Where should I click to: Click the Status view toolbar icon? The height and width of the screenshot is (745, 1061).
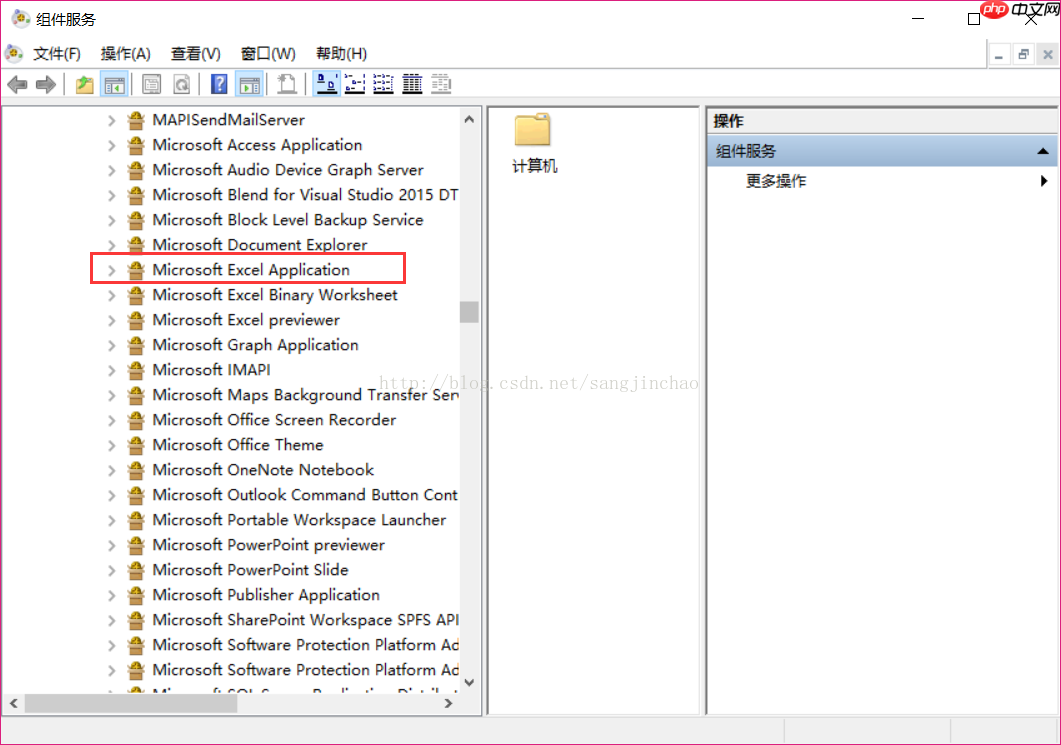tap(441, 85)
